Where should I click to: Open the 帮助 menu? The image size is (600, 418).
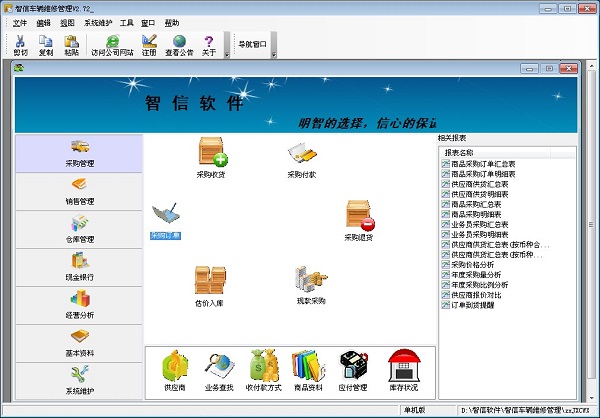[172, 23]
